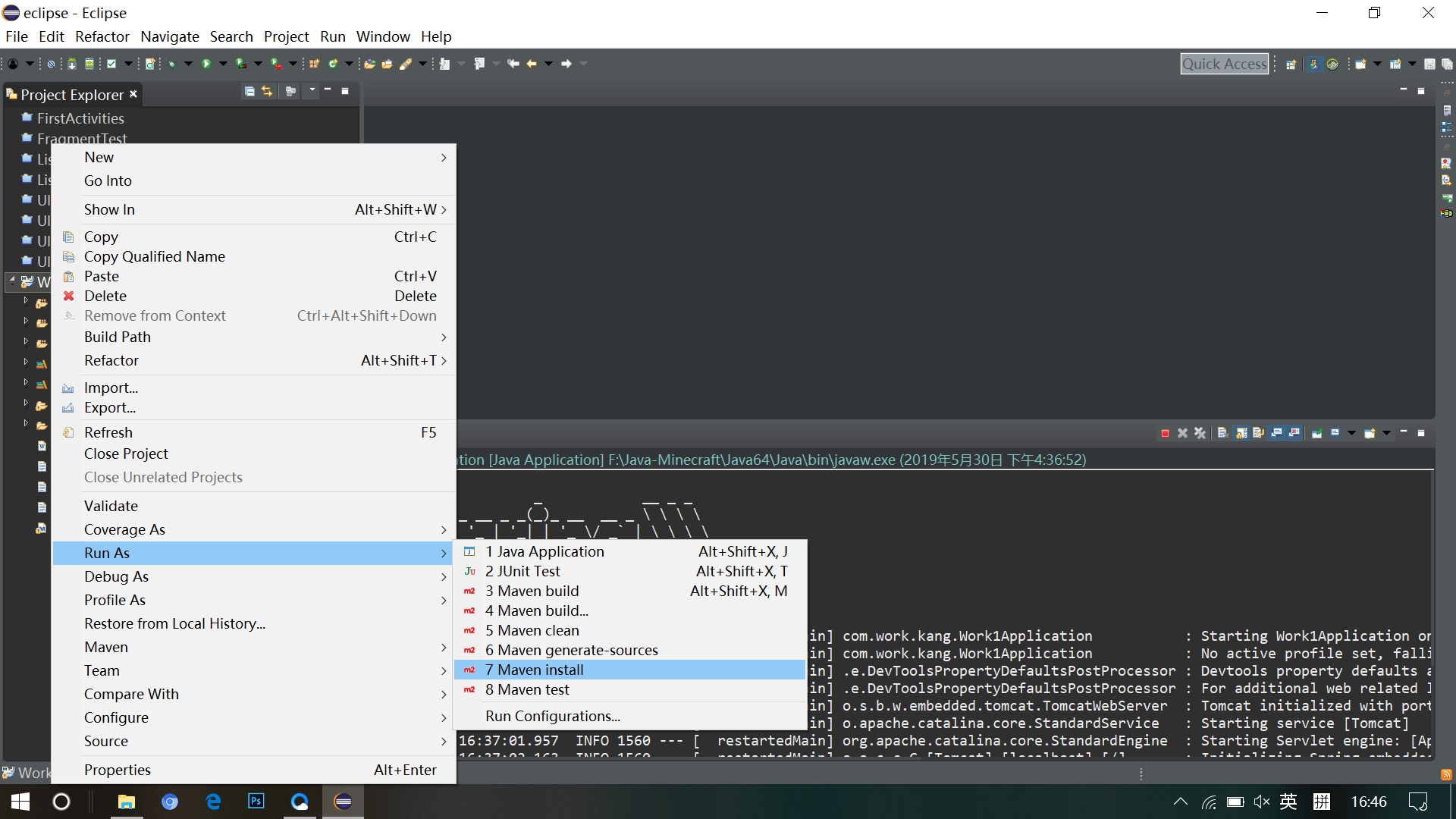
Task: Click Refresh in context menu
Action: pos(254,433)
